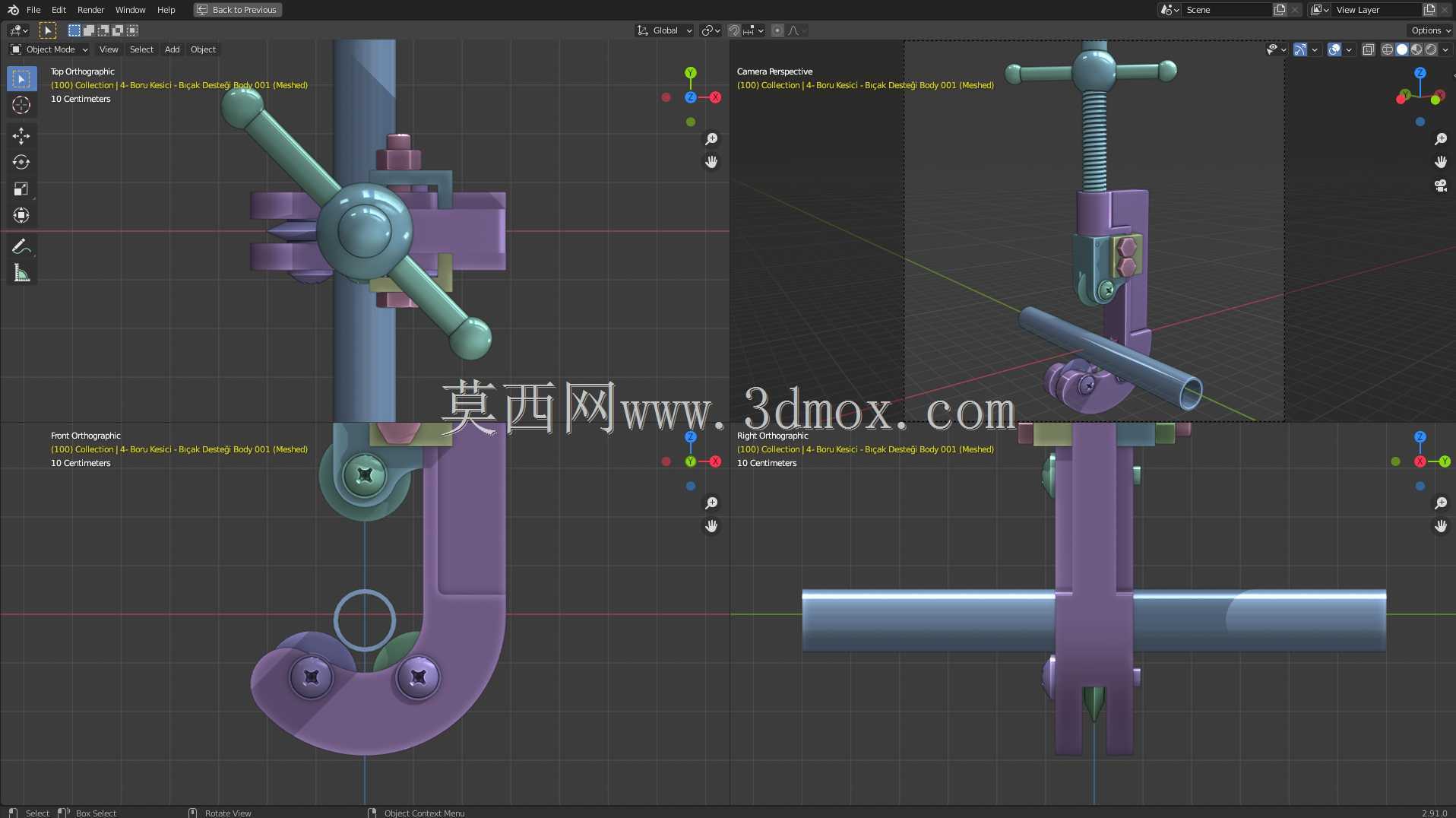This screenshot has height=818, width=1456.
Task: Create a new scene with the copy icon
Action: point(1280,10)
